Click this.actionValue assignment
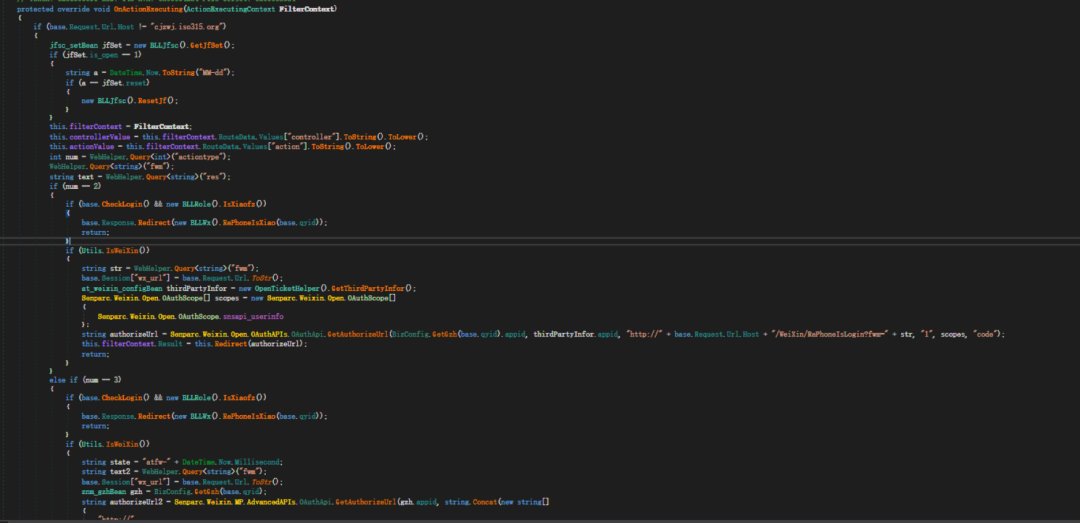1080x523 pixels. [x=83, y=146]
